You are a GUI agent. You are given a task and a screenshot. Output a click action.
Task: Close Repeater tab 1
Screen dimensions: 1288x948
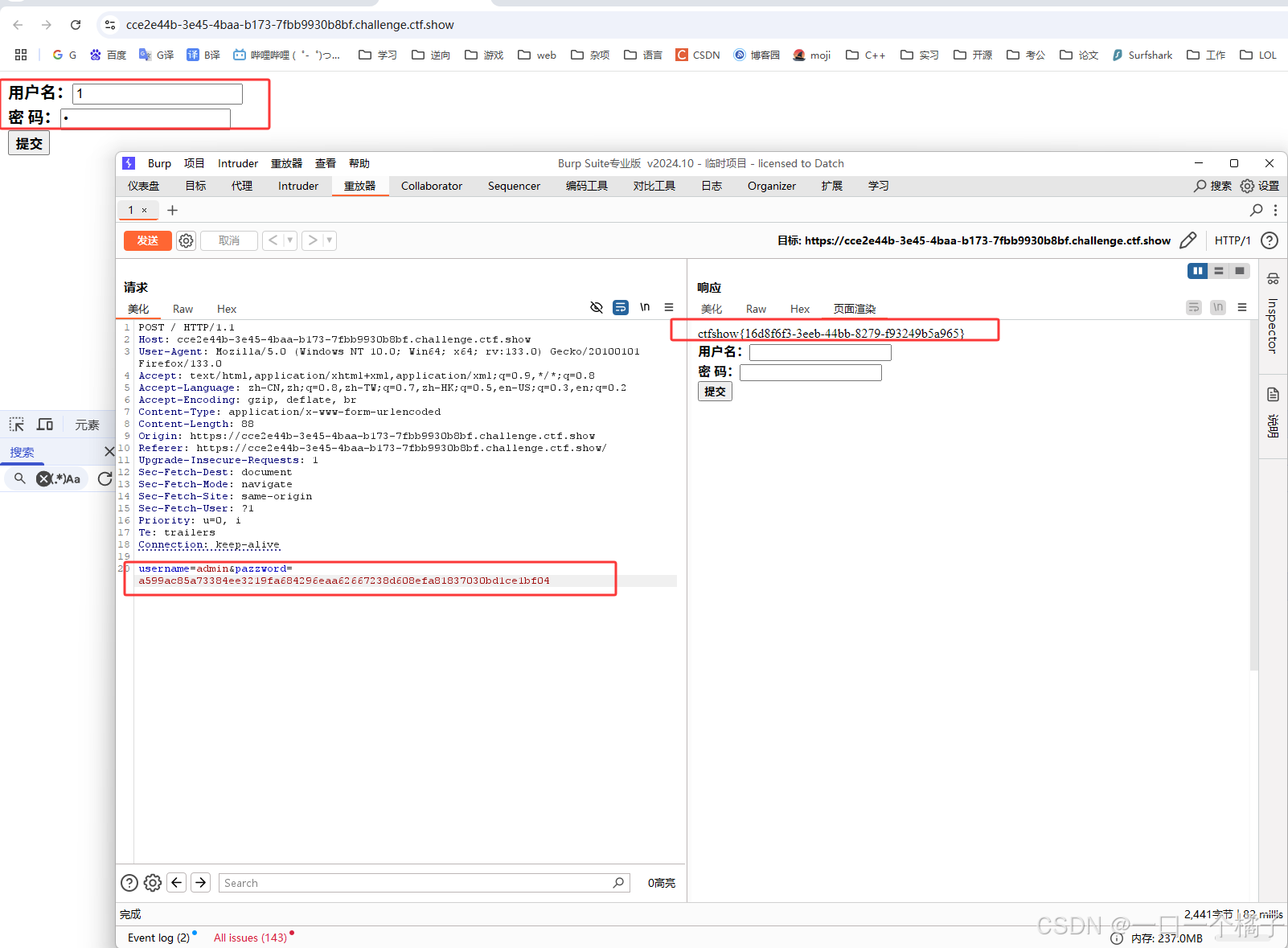[145, 210]
